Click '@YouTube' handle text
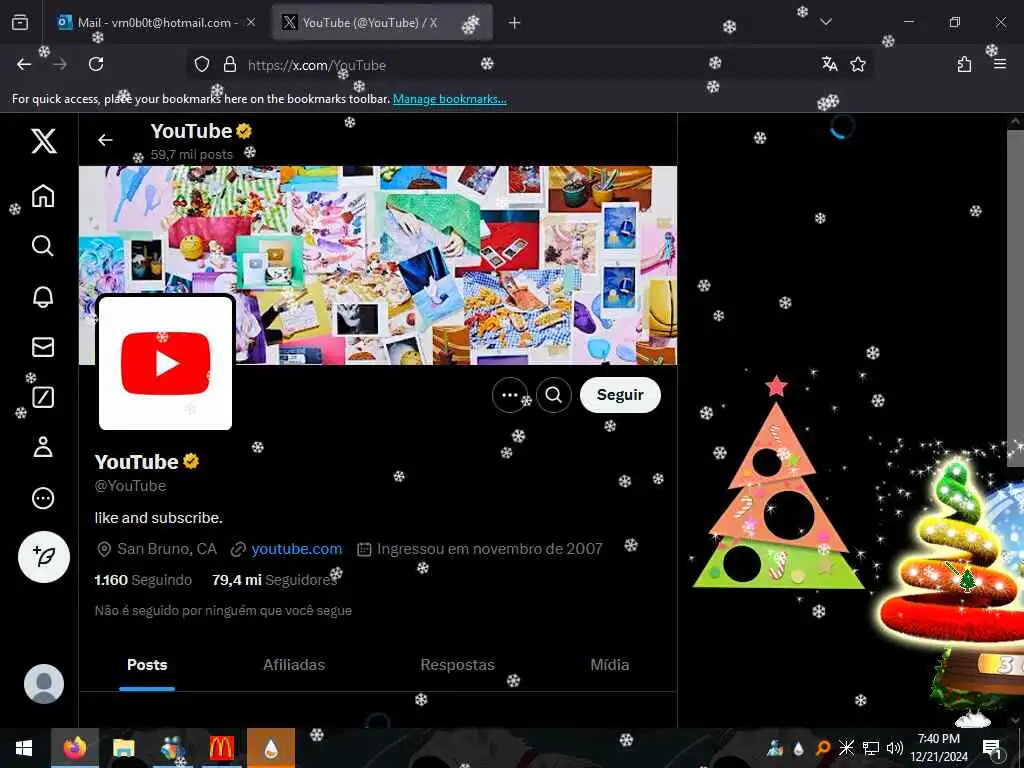Viewport: 1024px width, 768px height. (131, 486)
